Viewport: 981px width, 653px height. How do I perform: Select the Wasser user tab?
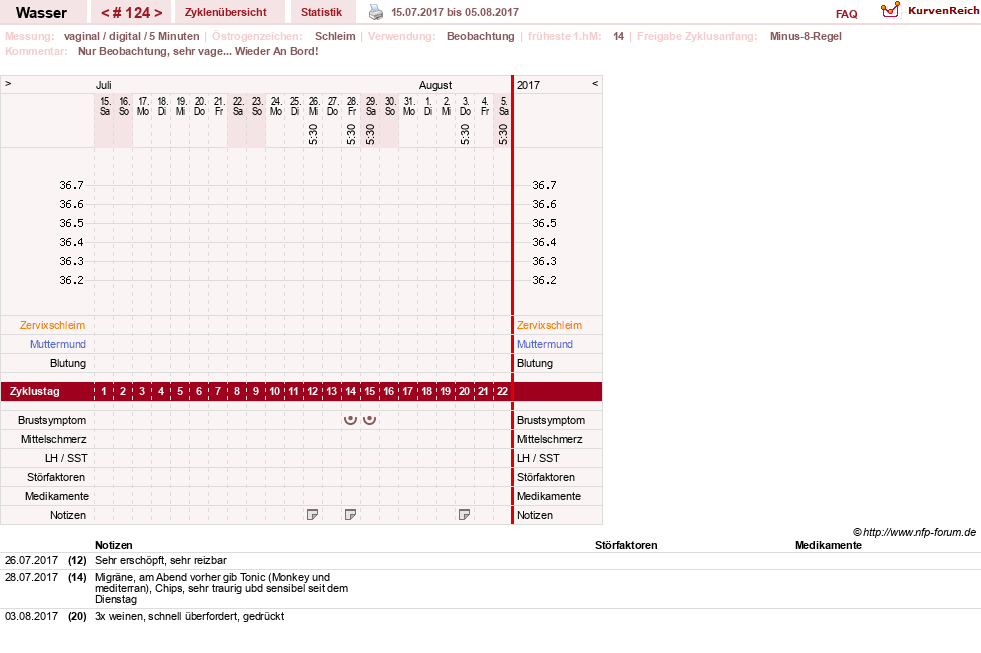41,13
